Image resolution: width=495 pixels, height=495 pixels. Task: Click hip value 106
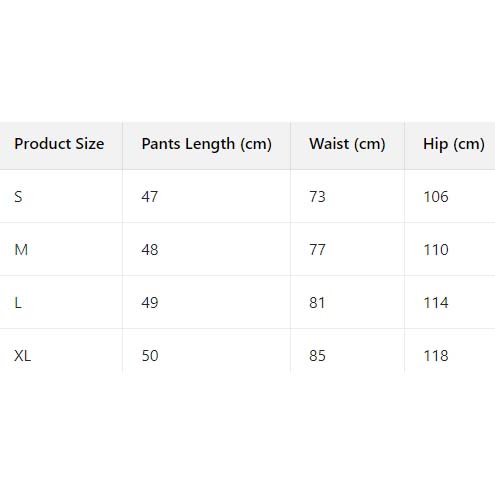(436, 197)
